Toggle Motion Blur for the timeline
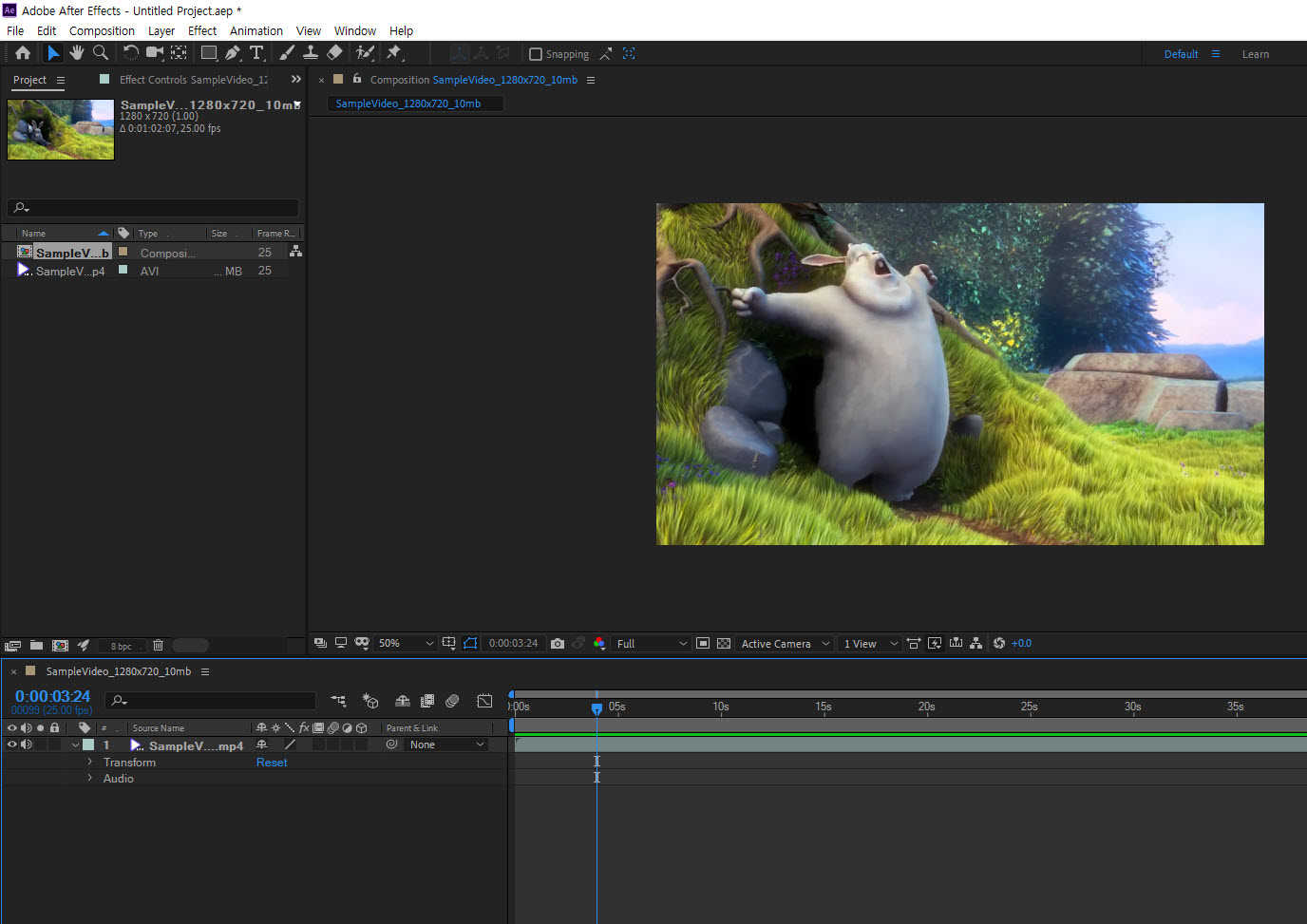 [x=452, y=701]
